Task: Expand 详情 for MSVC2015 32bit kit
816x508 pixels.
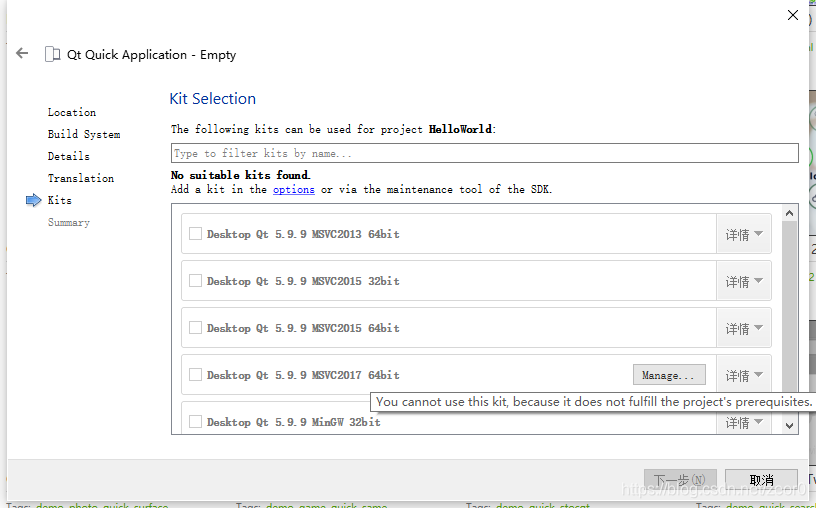Action: 744,281
